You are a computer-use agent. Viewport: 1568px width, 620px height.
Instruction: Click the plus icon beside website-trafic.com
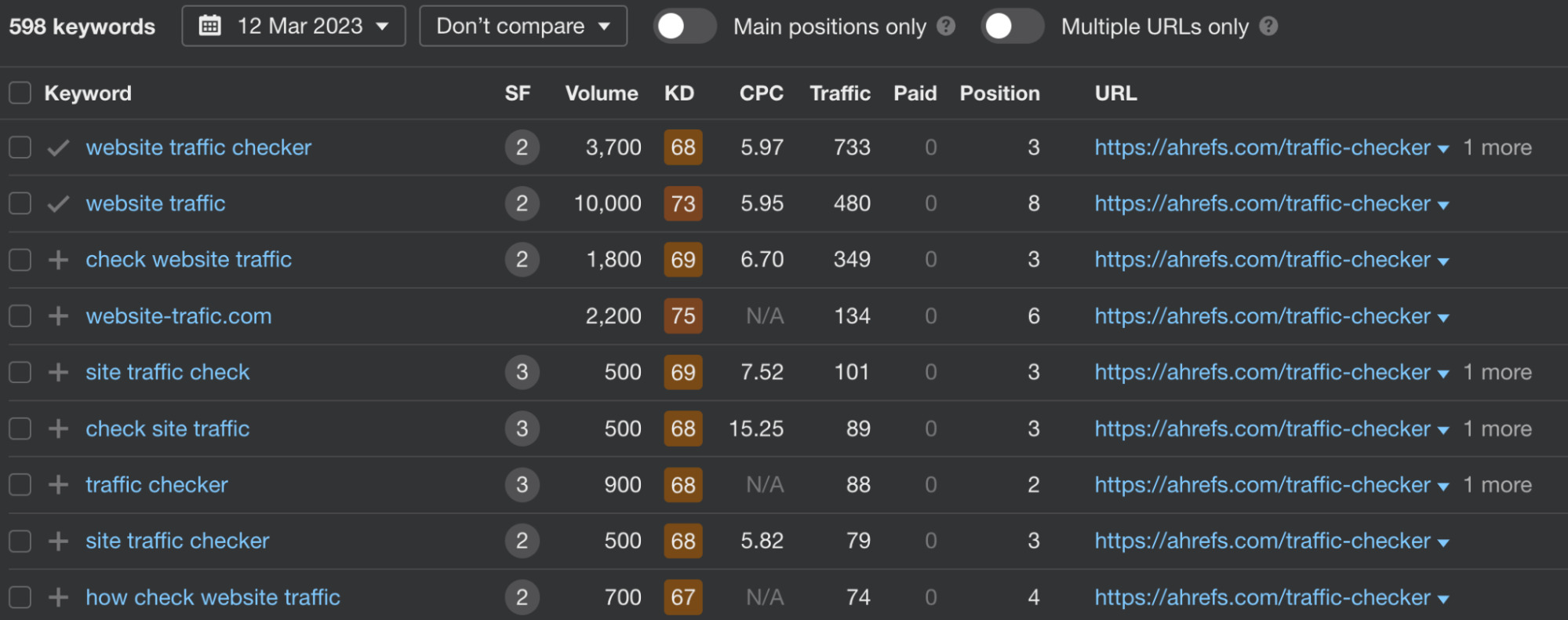(58, 316)
